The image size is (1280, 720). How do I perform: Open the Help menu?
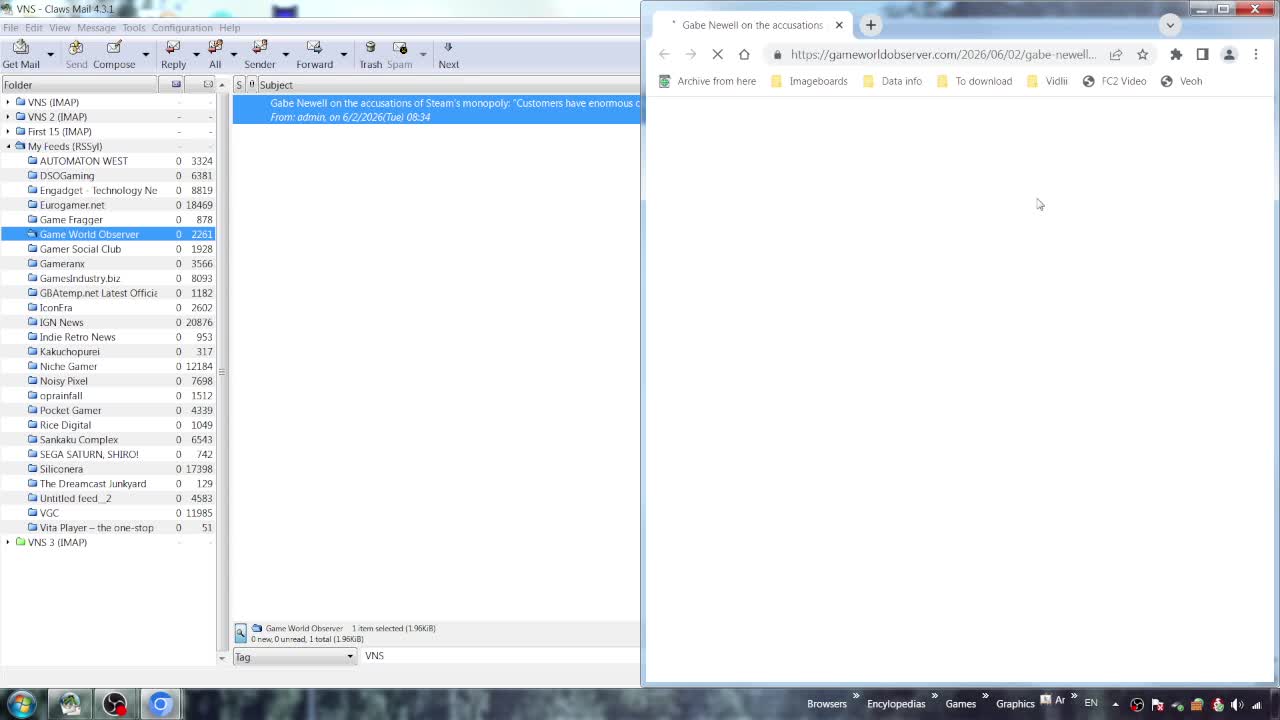230,28
